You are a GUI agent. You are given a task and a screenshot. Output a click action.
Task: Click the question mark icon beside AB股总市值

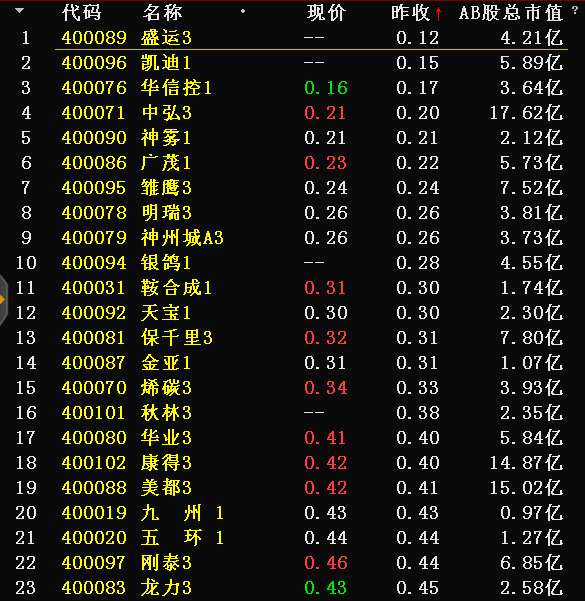click(575, 10)
